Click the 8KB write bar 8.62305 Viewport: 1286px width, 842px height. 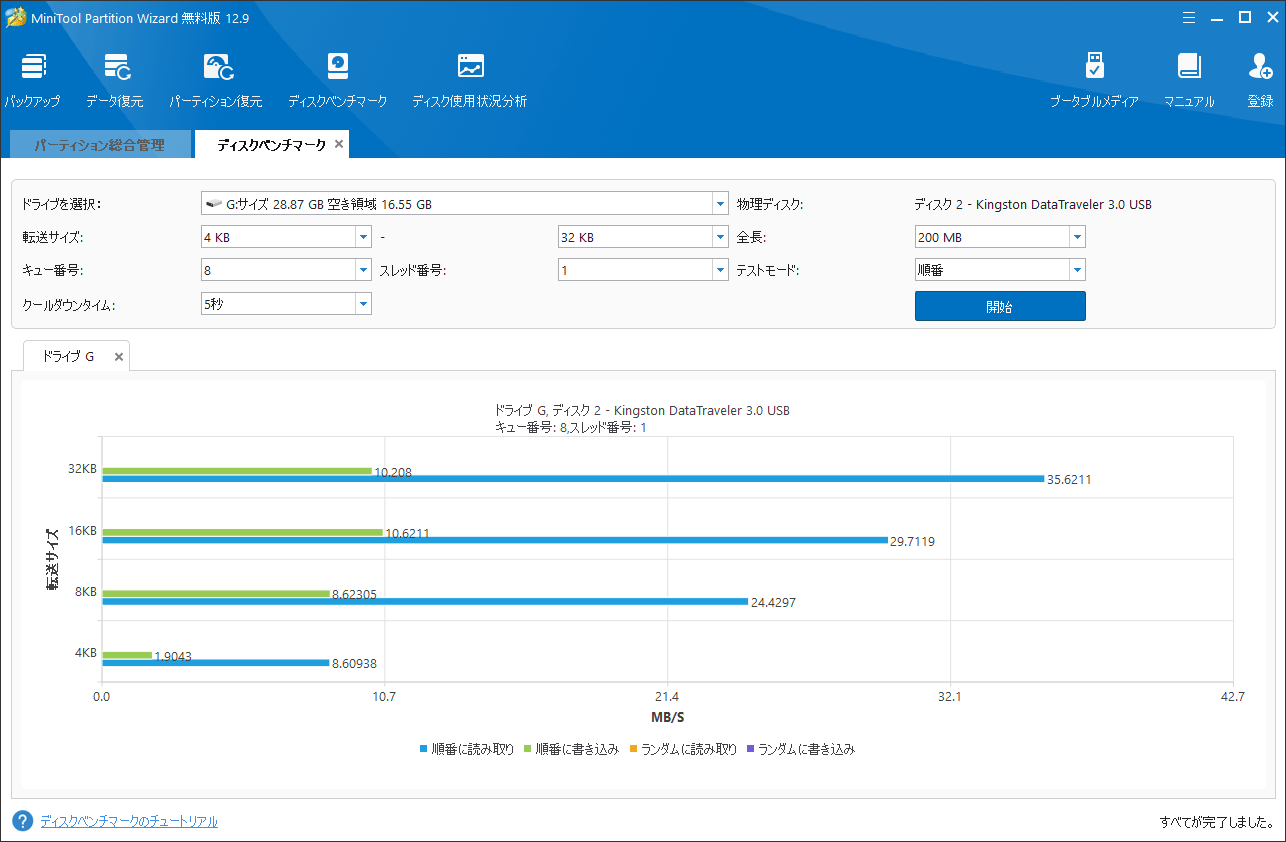pyautogui.click(x=216, y=593)
